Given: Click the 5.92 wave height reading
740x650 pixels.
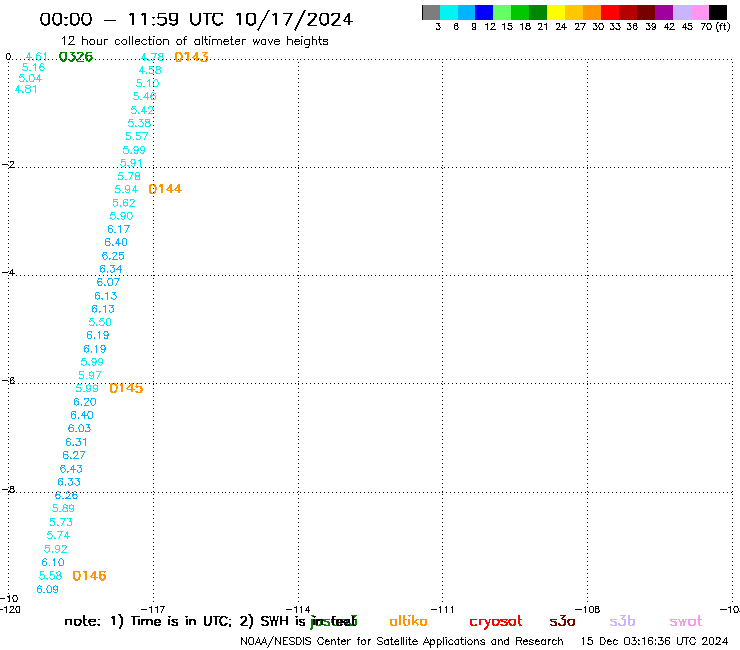Looking at the screenshot, I should click(56, 549).
